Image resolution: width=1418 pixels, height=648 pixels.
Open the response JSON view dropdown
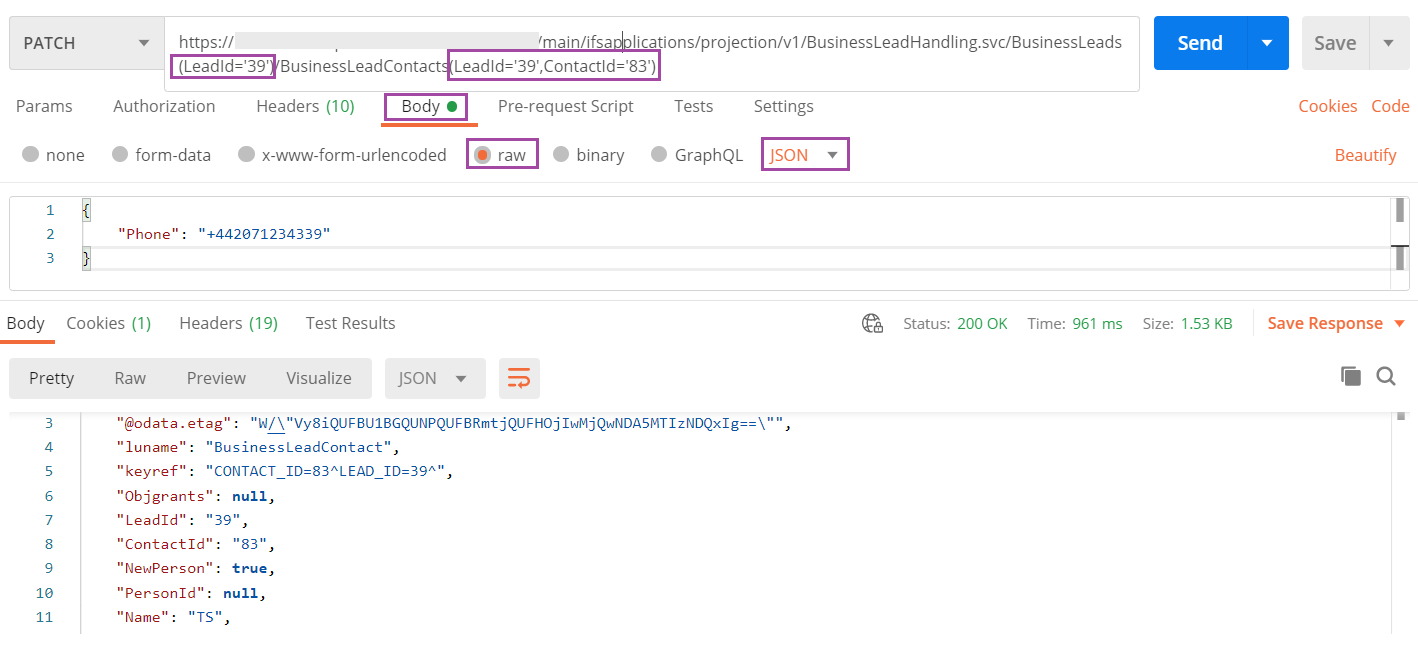pos(435,378)
